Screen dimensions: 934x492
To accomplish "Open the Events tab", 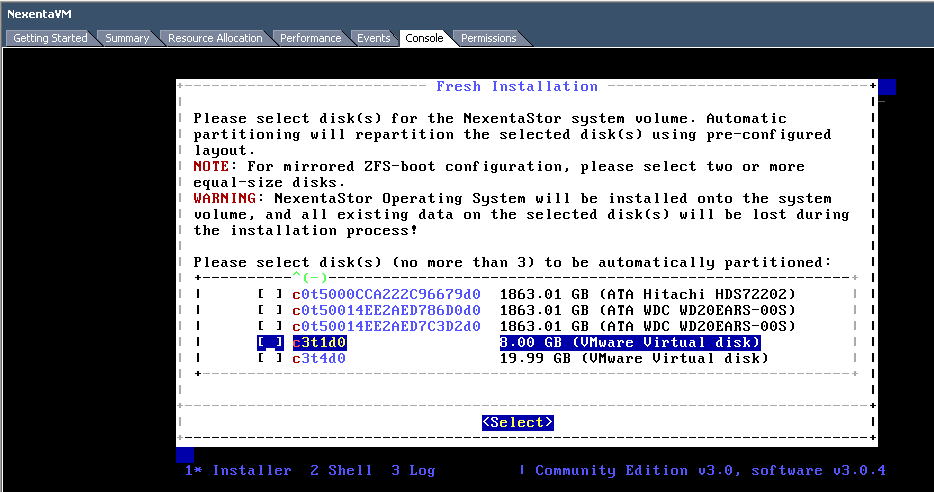I will (373, 38).
